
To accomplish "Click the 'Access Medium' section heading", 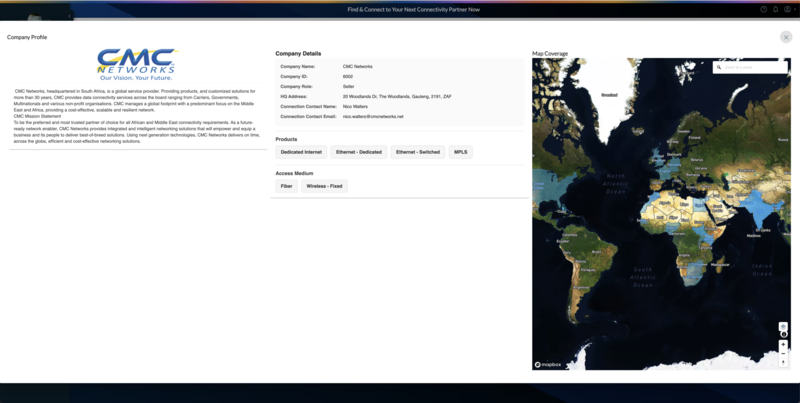I will coord(294,173).
